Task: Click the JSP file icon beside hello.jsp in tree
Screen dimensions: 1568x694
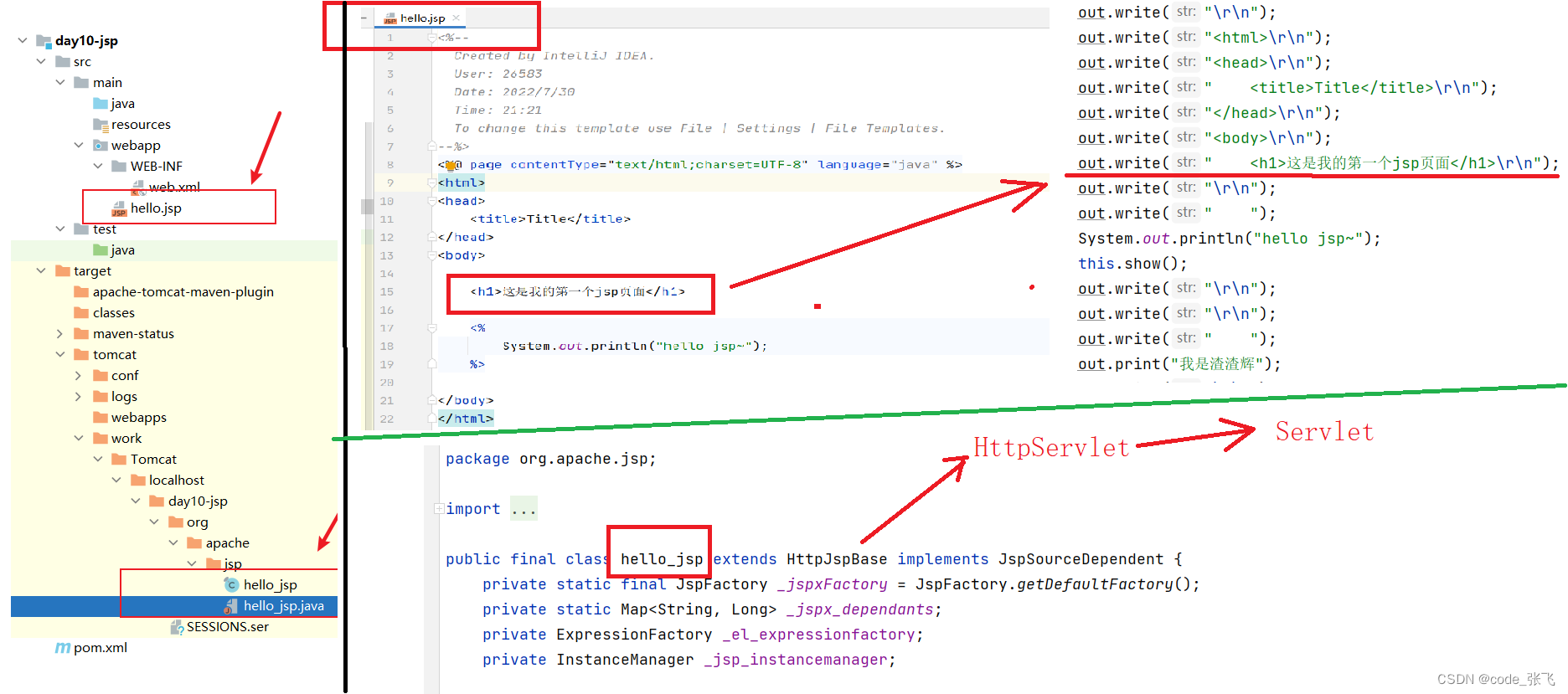Action: (119, 208)
